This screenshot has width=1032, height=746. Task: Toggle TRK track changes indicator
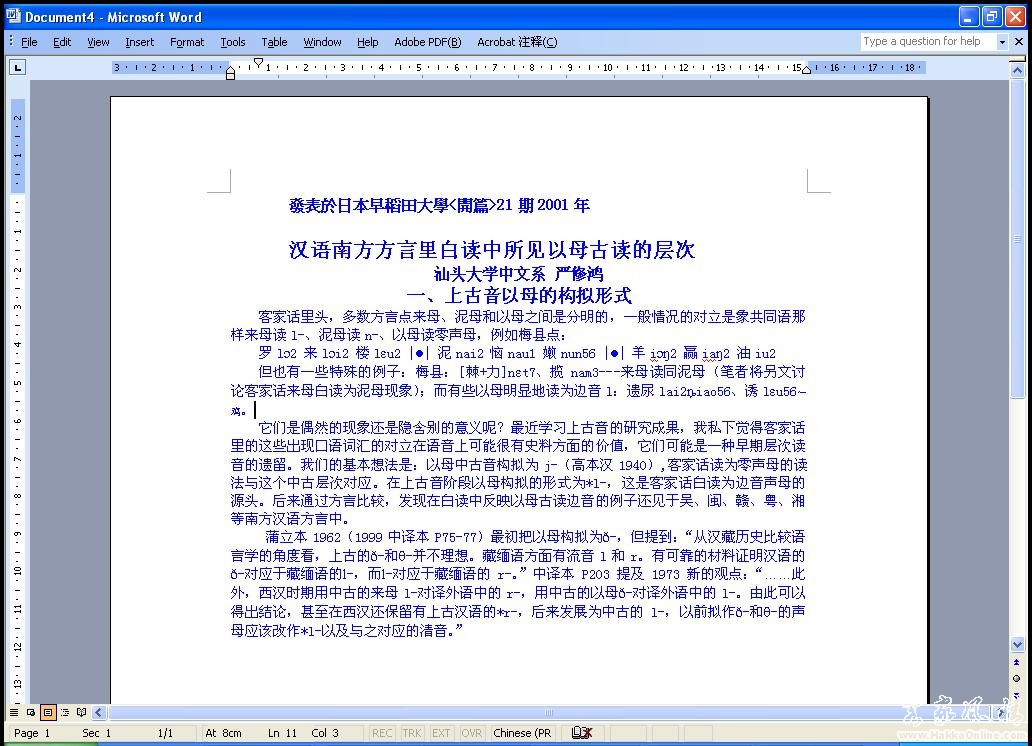tap(412, 733)
